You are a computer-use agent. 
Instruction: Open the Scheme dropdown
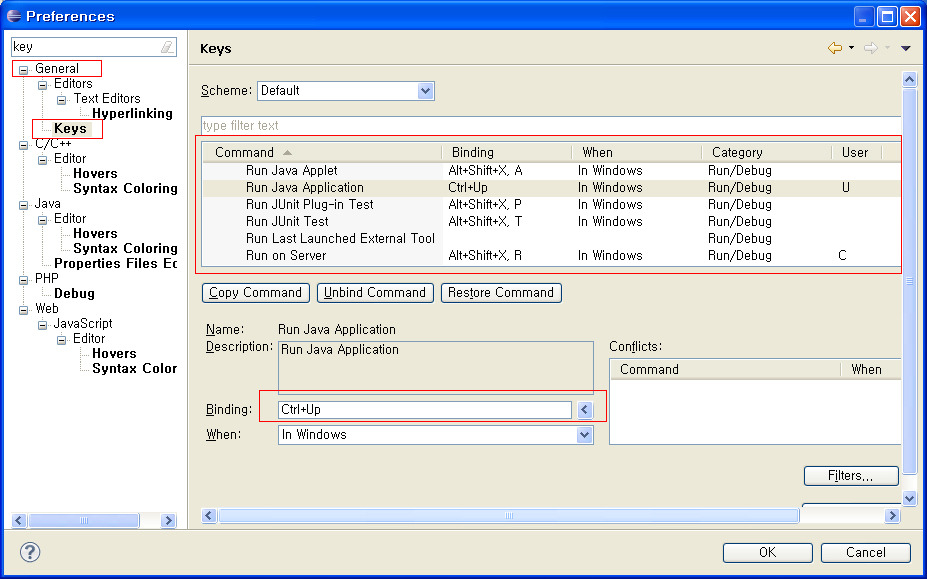click(x=426, y=91)
